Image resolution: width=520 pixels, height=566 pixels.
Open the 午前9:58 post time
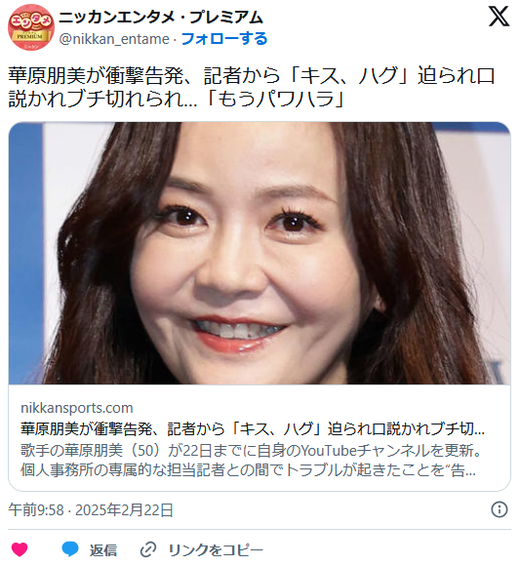click(x=36, y=510)
